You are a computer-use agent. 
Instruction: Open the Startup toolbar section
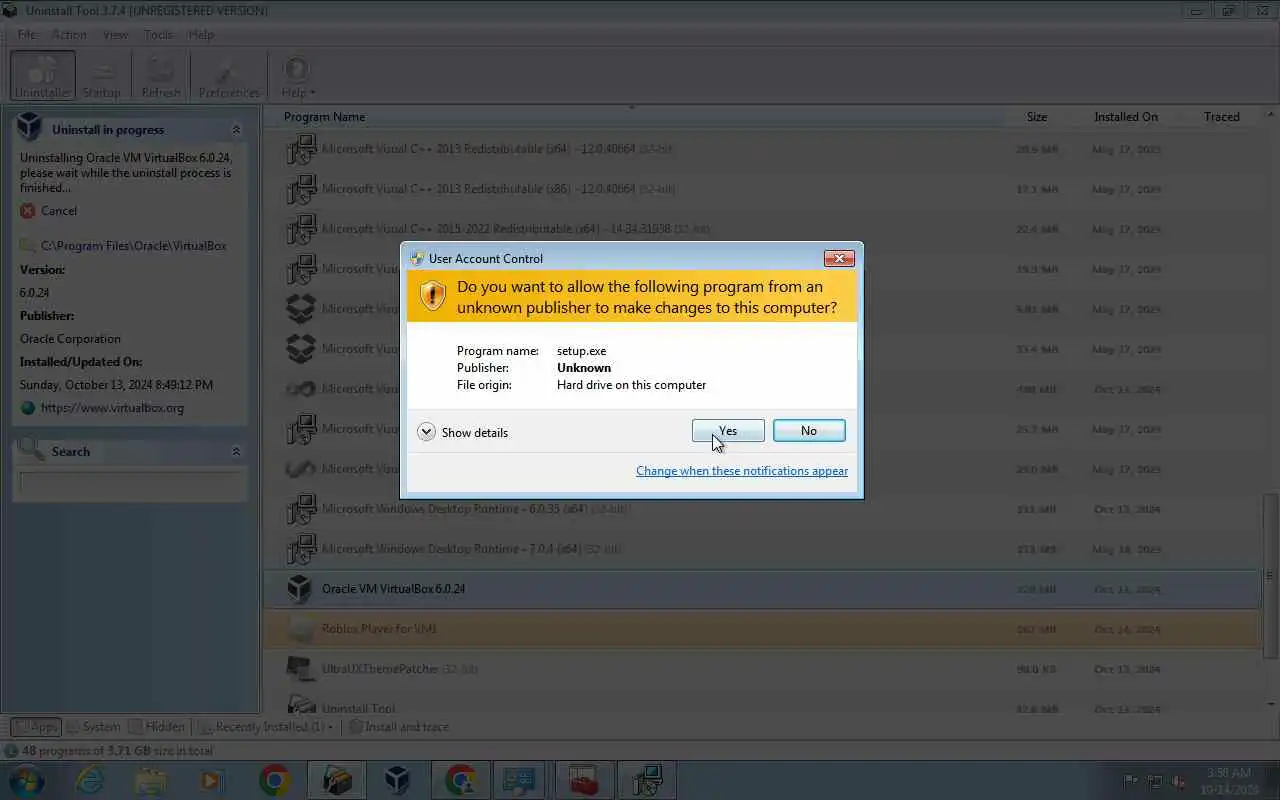(x=101, y=76)
